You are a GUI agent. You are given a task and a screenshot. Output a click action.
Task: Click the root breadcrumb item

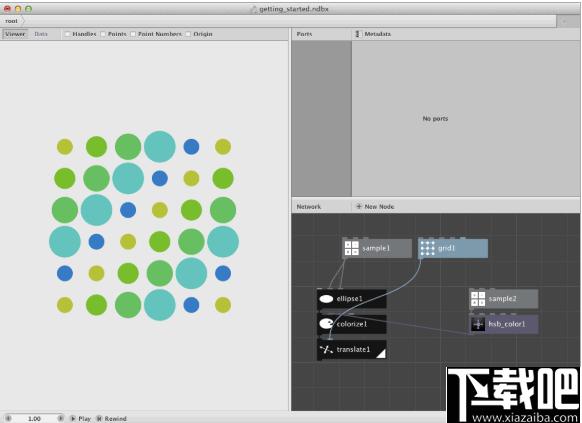(12, 21)
